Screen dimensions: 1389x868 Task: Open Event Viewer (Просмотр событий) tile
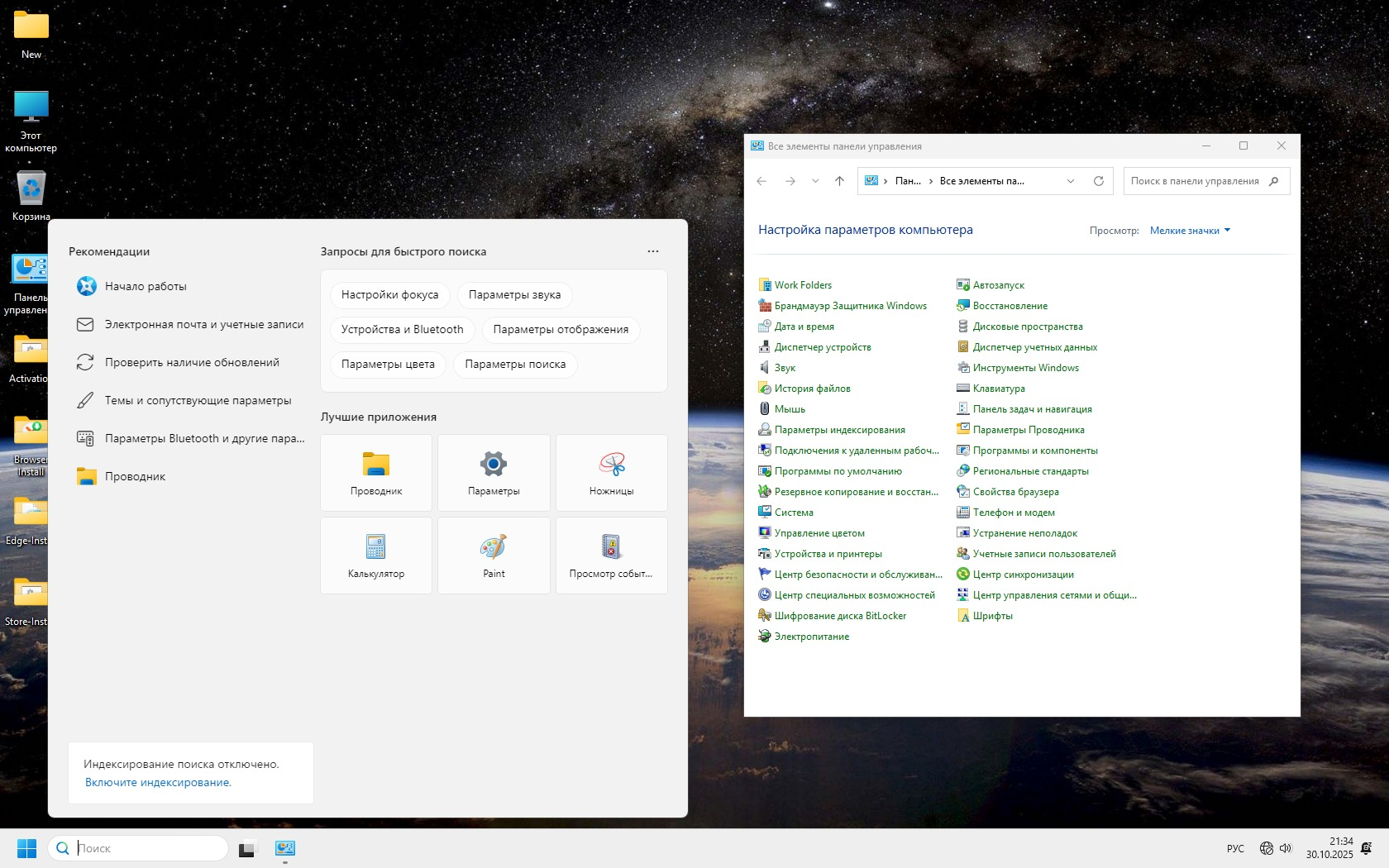611,555
